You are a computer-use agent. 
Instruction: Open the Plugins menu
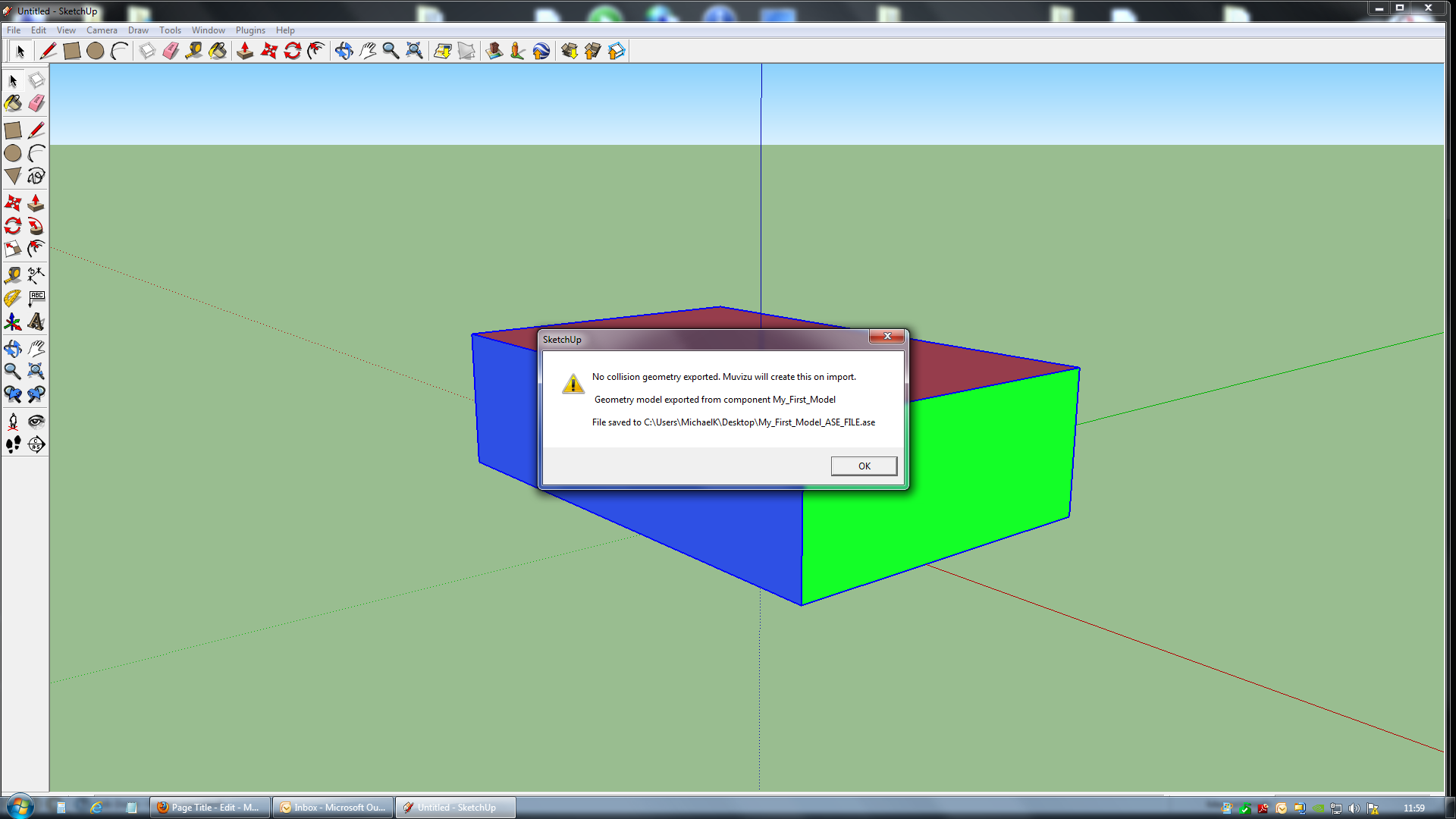pos(250,30)
